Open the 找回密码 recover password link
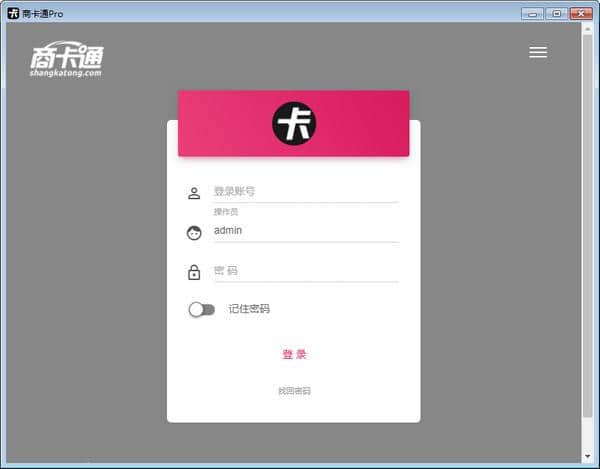The image size is (600, 469). point(294,391)
